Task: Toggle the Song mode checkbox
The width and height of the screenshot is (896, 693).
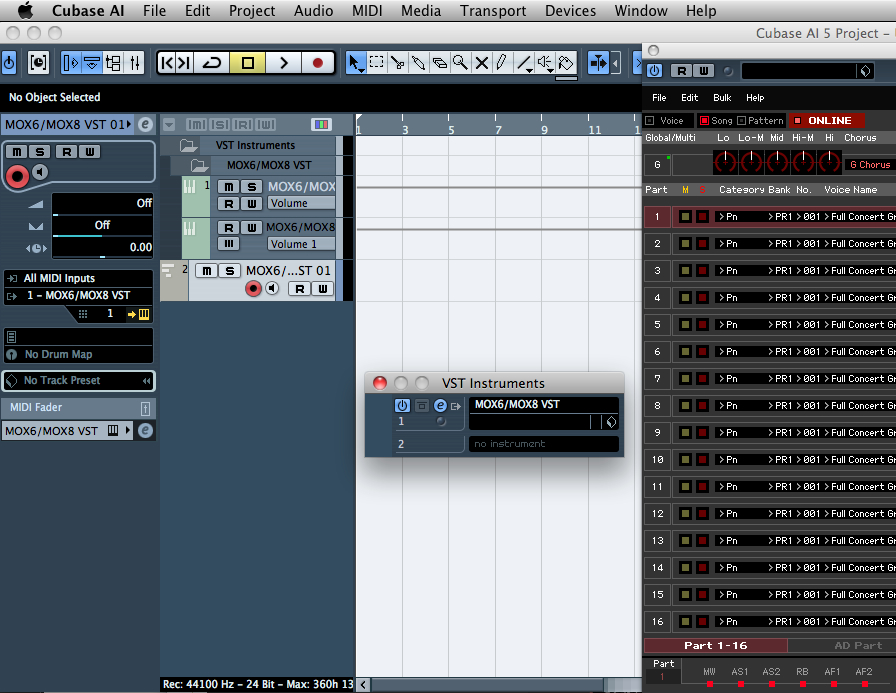Action: click(x=705, y=121)
